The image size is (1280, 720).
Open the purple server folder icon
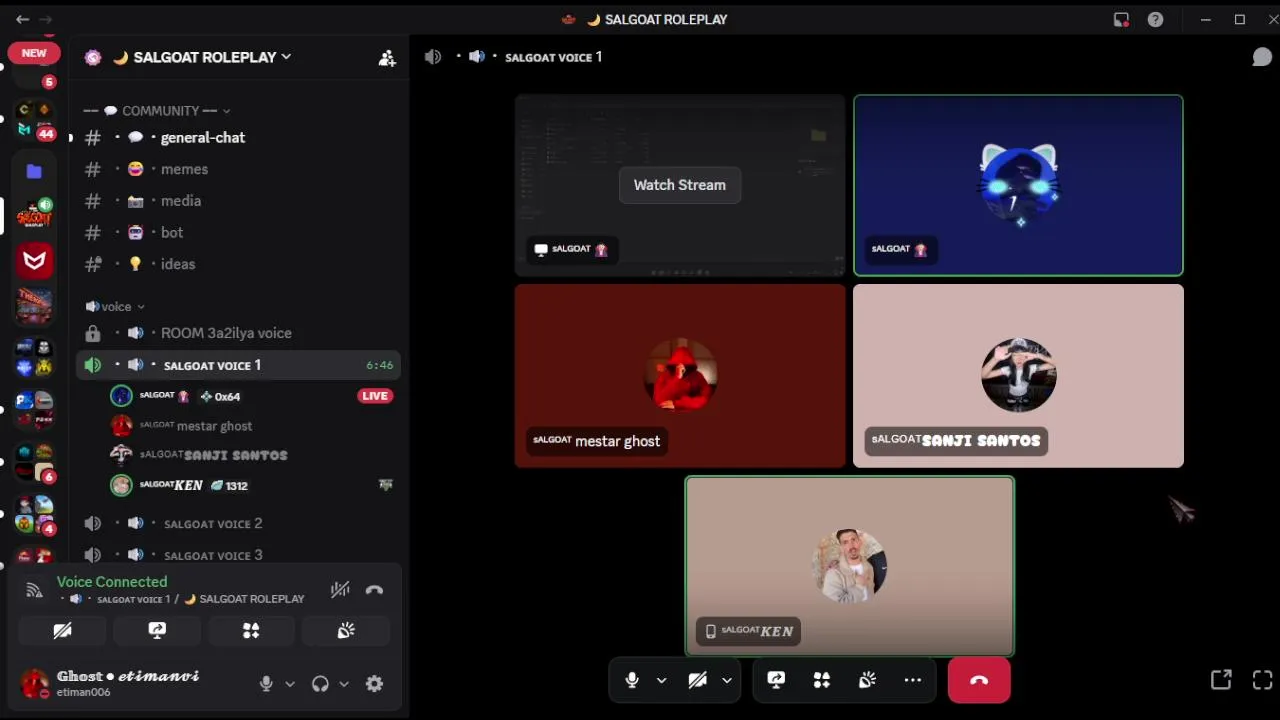point(34,171)
